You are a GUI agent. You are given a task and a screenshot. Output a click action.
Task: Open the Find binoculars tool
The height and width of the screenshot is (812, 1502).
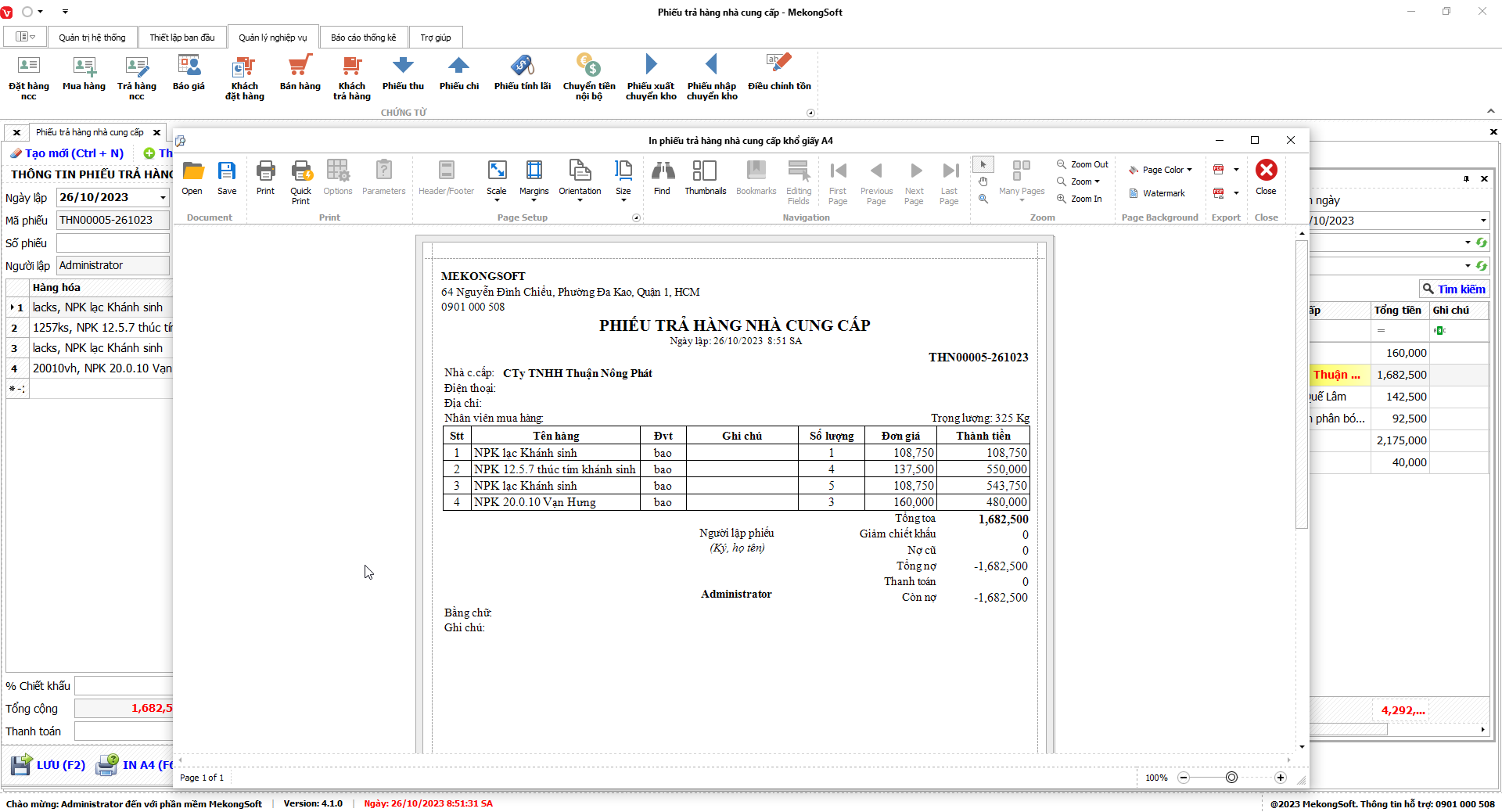point(662,178)
